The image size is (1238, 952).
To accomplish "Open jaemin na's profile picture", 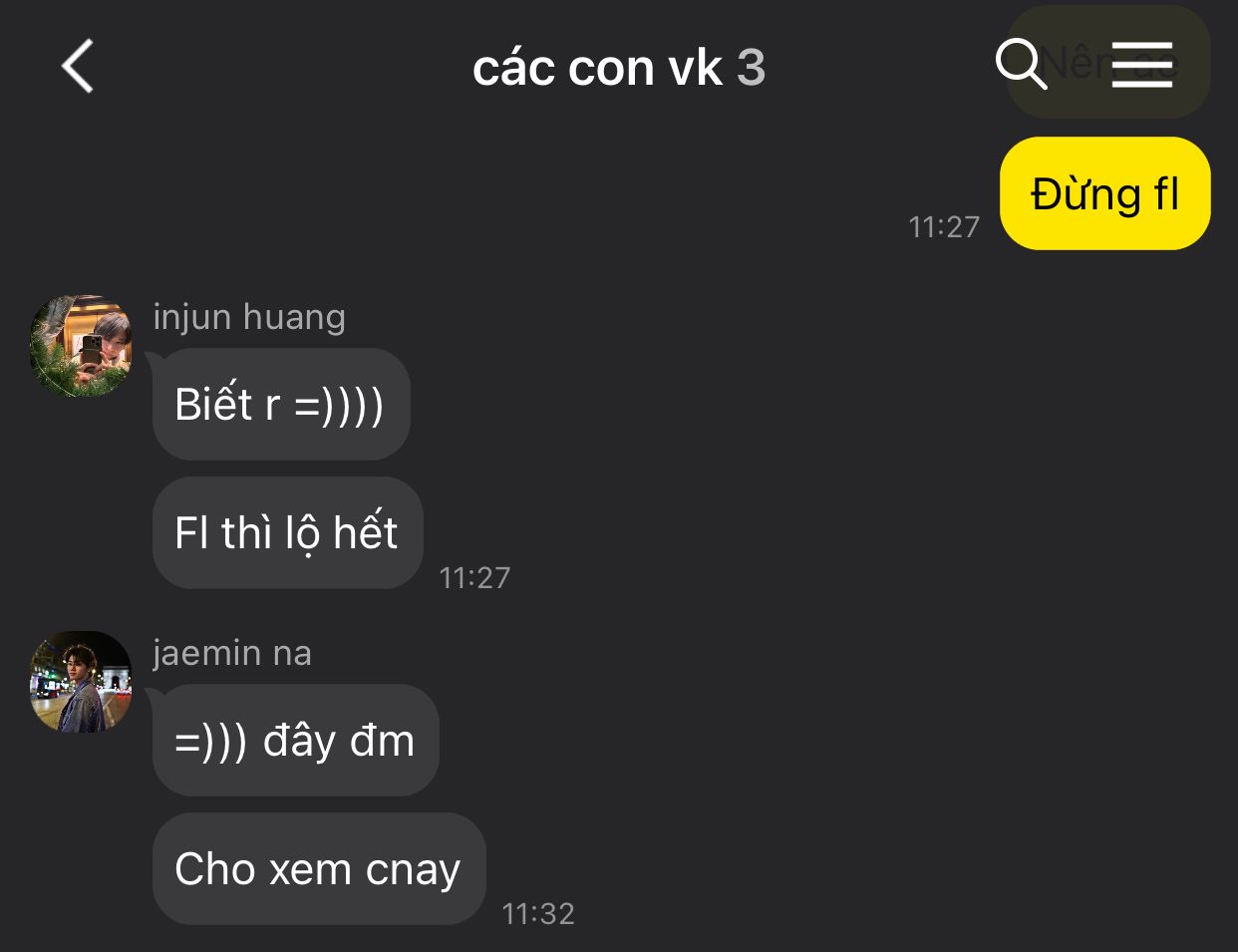I will tap(81, 682).
